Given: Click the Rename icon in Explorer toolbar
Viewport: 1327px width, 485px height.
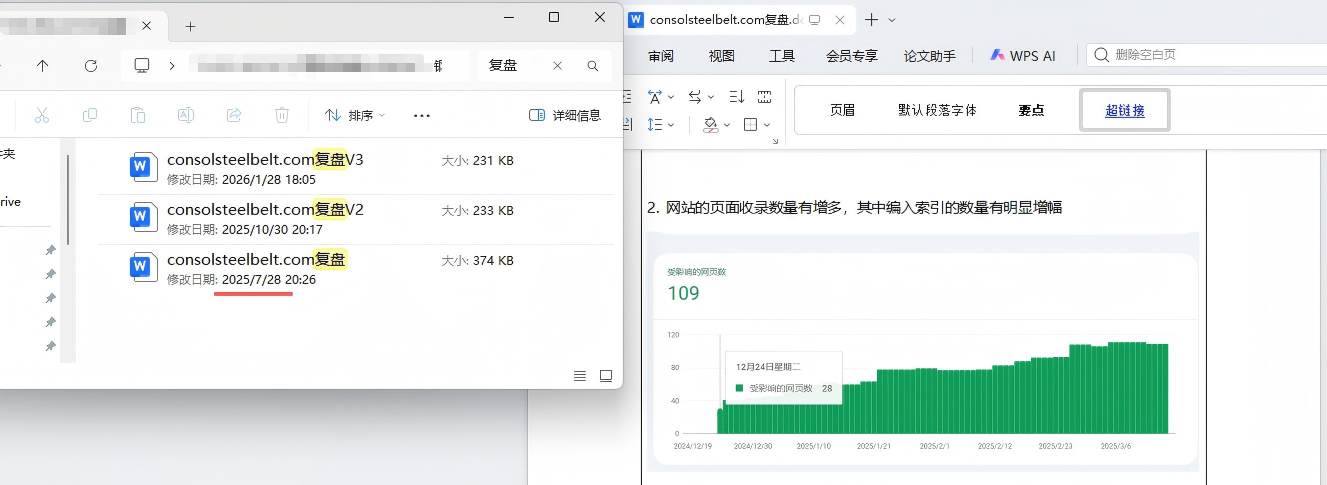Looking at the screenshot, I should click(186, 115).
